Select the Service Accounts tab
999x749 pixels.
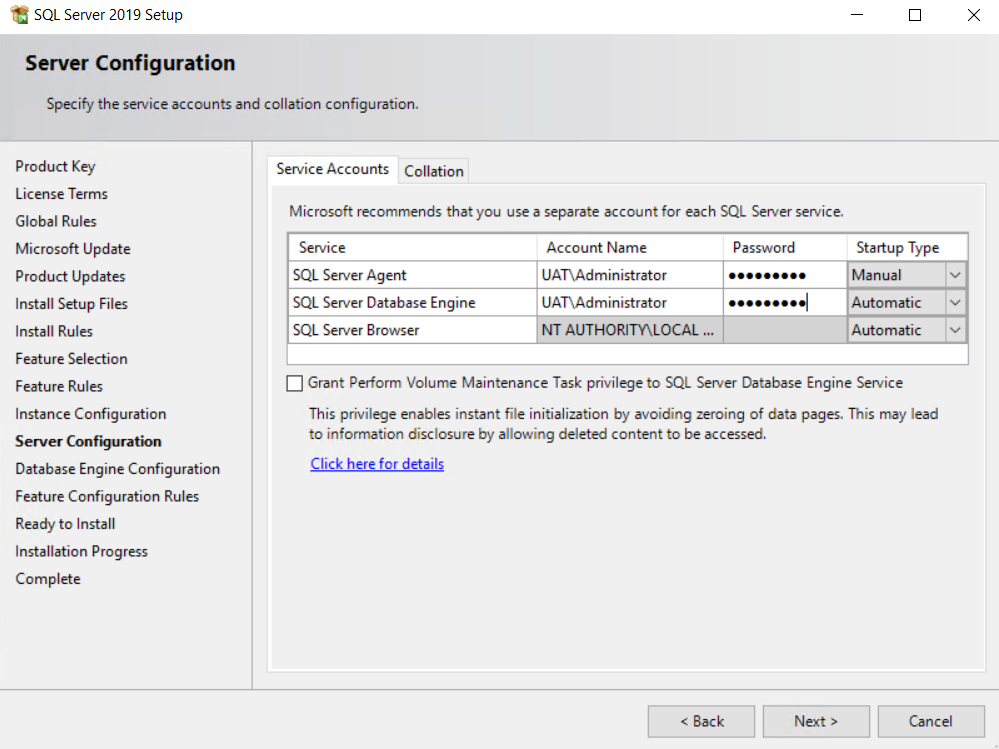(333, 169)
